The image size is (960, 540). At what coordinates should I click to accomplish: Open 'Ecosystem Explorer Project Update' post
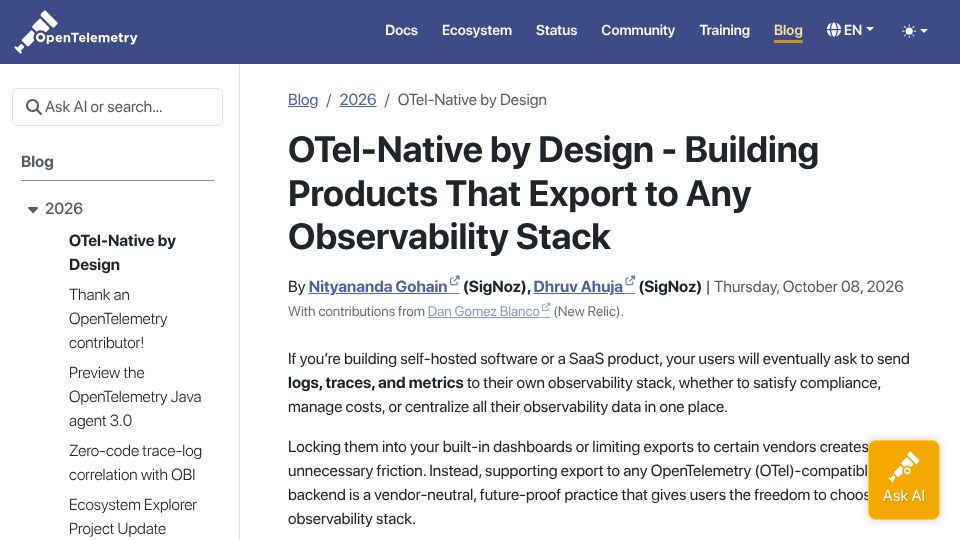tap(133, 517)
